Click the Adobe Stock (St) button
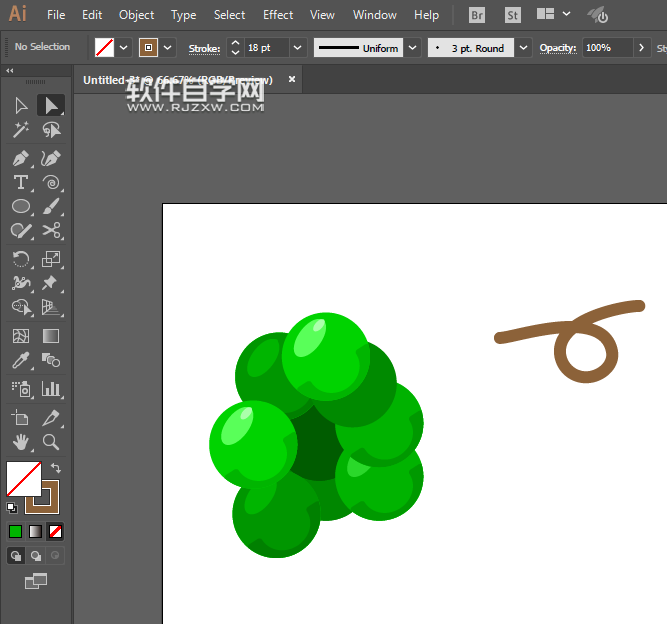667x624 pixels. pyautogui.click(x=512, y=15)
